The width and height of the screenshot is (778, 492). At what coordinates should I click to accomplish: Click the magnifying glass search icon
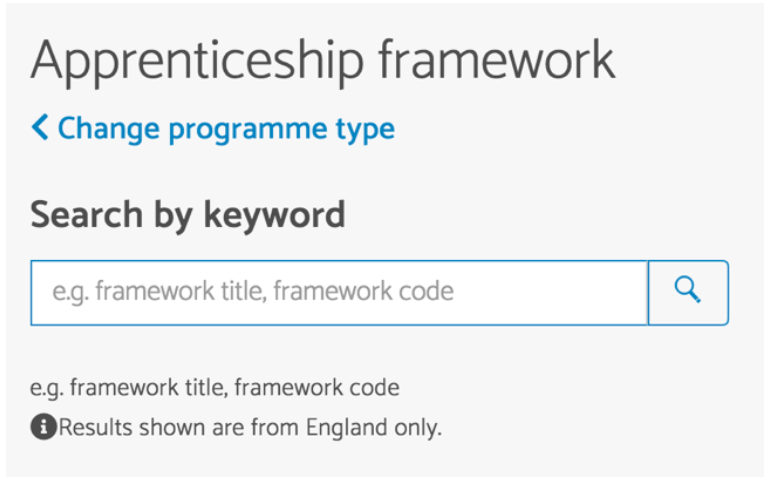pos(688,290)
